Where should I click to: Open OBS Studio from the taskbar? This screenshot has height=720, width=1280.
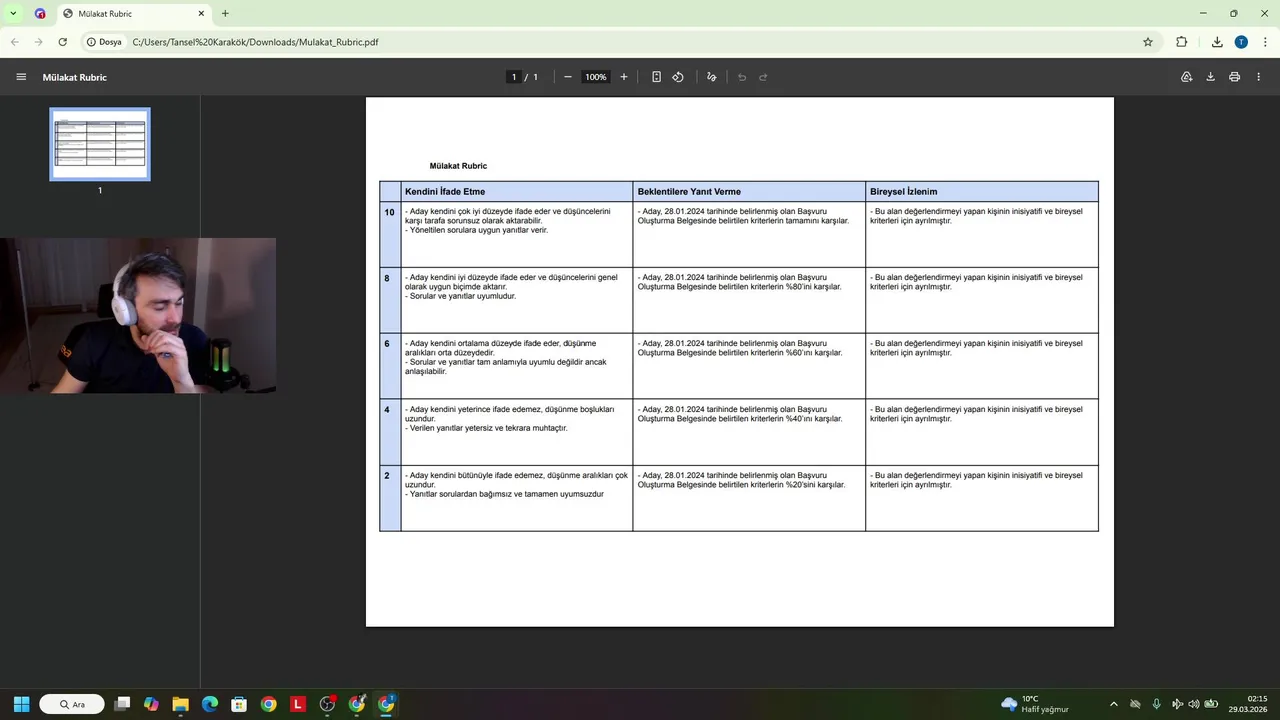(327, 704)
